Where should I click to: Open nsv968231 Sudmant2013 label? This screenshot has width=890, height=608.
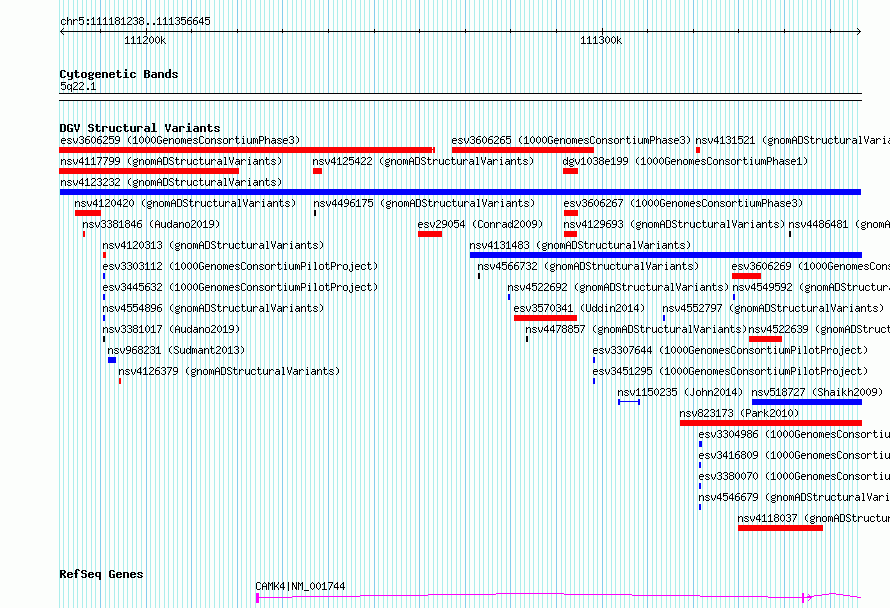point(176,350)
